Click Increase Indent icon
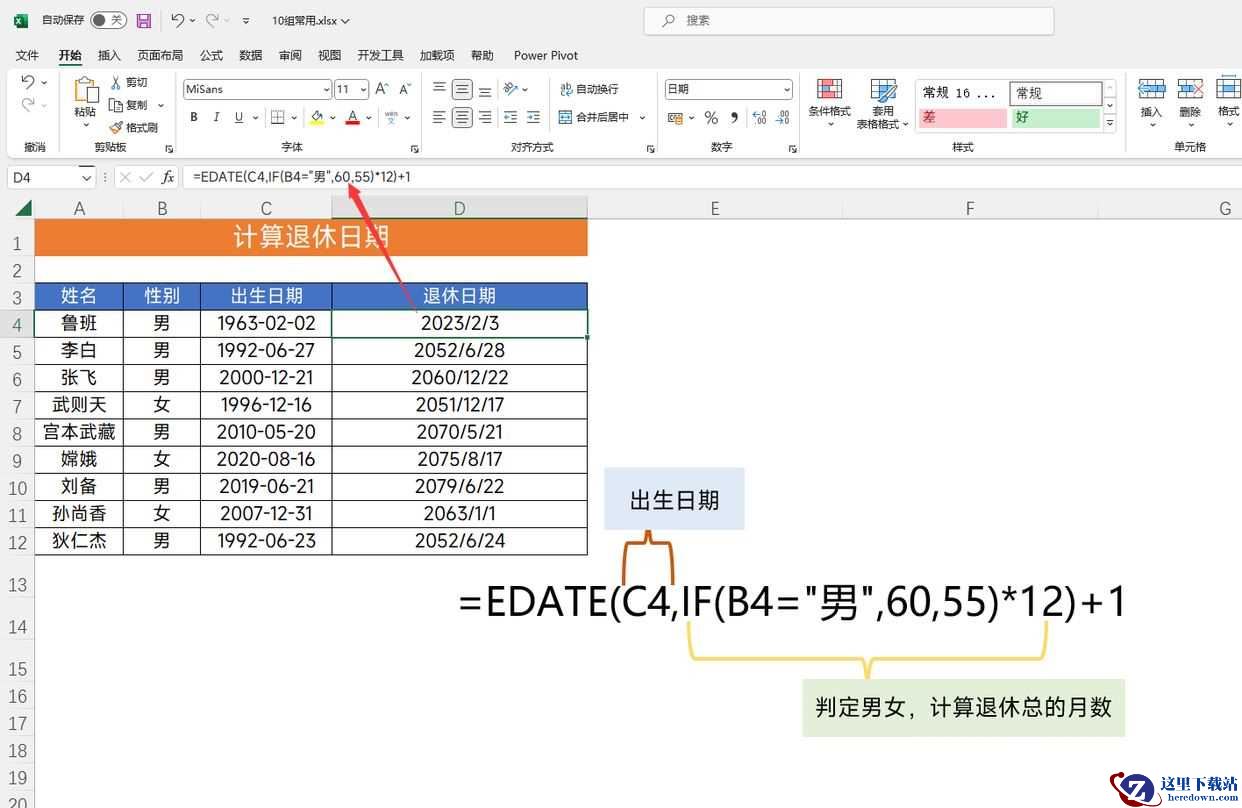Screen dimensions: 1242x808 click(534, 118)
